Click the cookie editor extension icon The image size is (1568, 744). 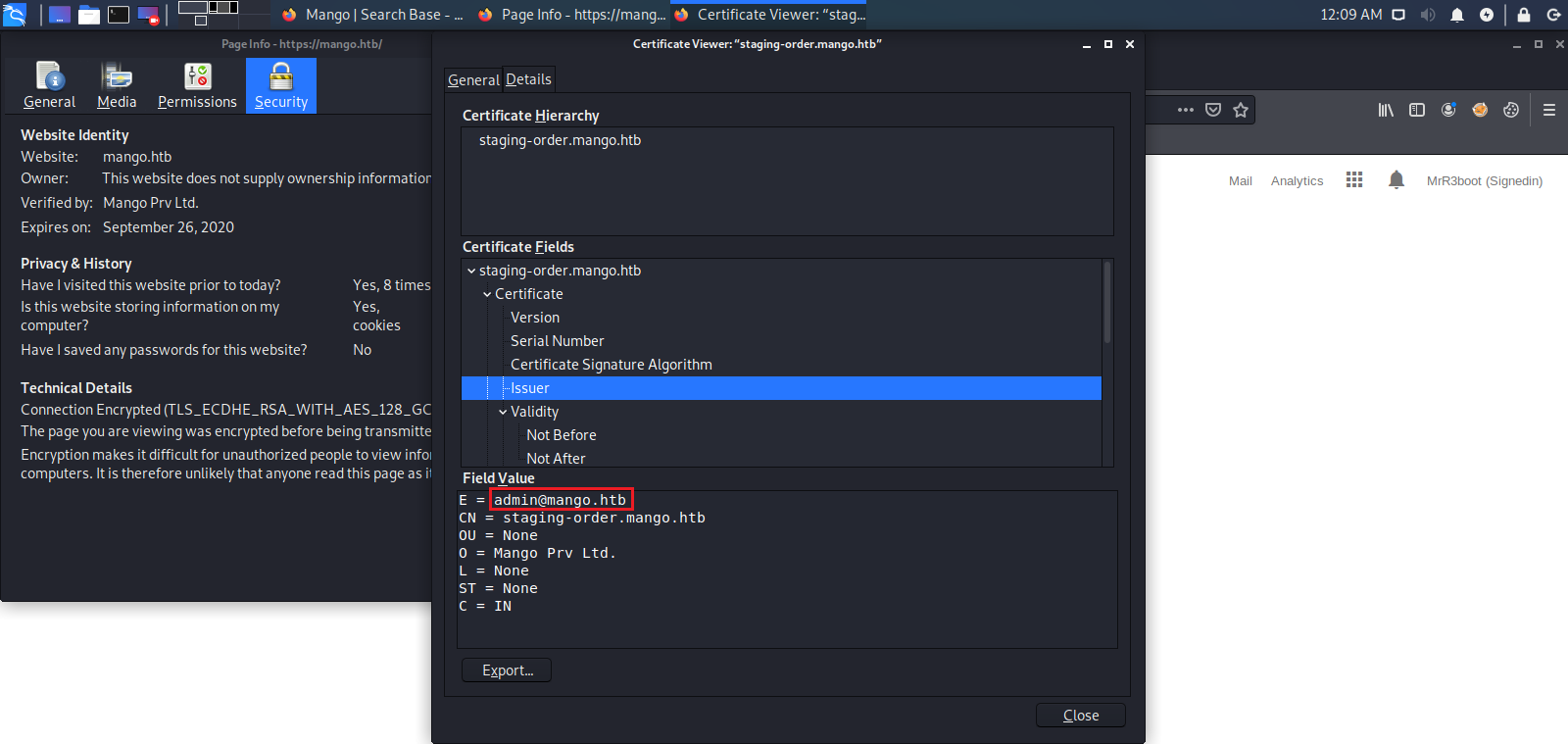click(x=1511, y=110)
